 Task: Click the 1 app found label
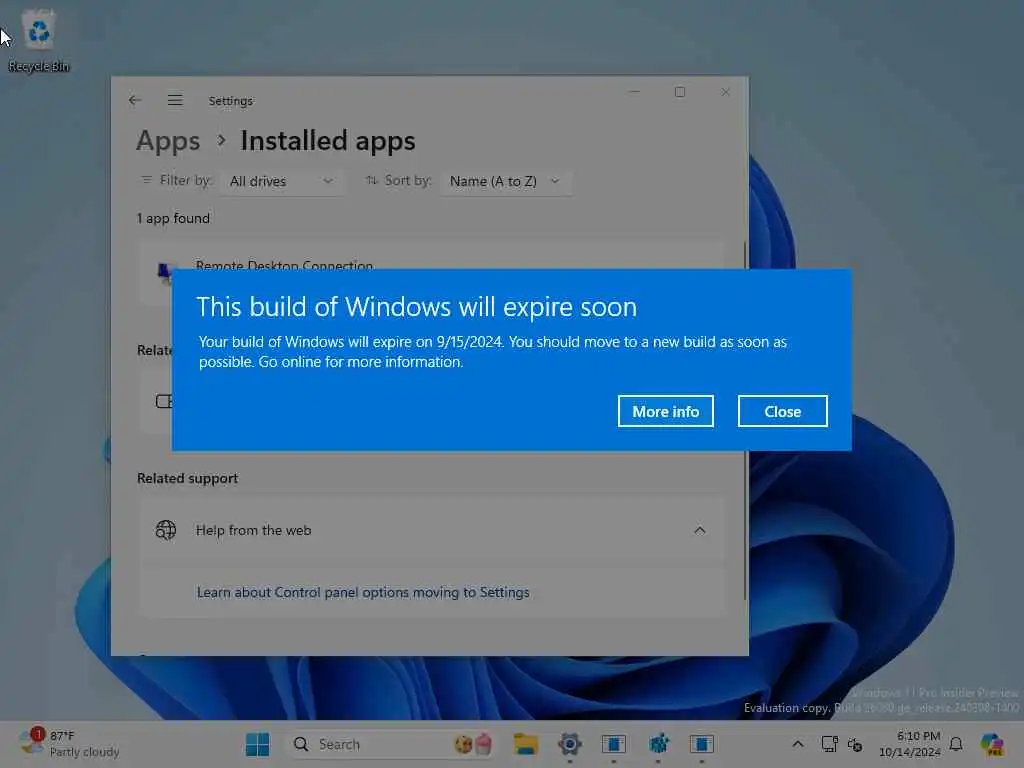(173, 218)
